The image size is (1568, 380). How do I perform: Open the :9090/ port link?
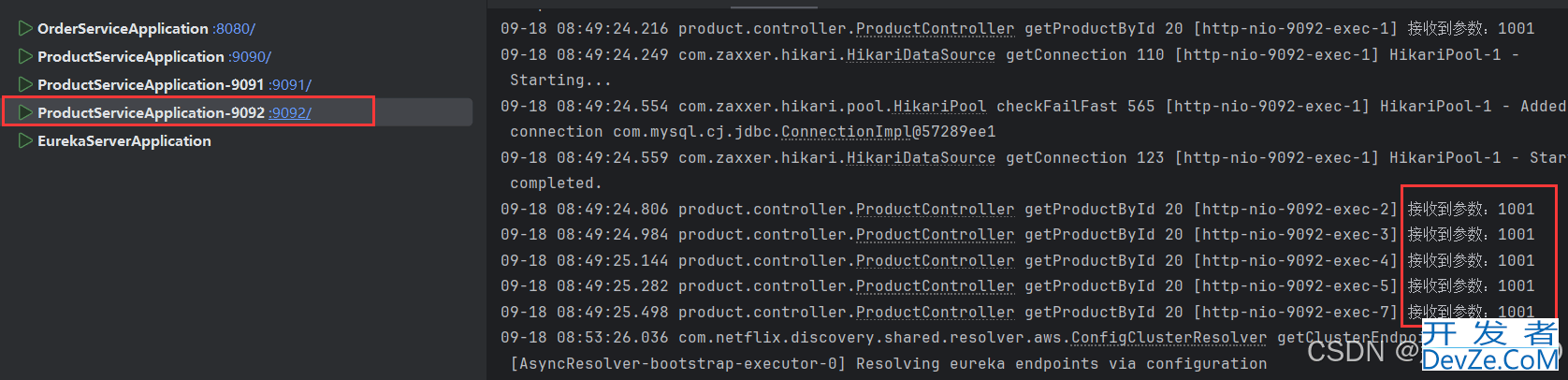[250, 57]
